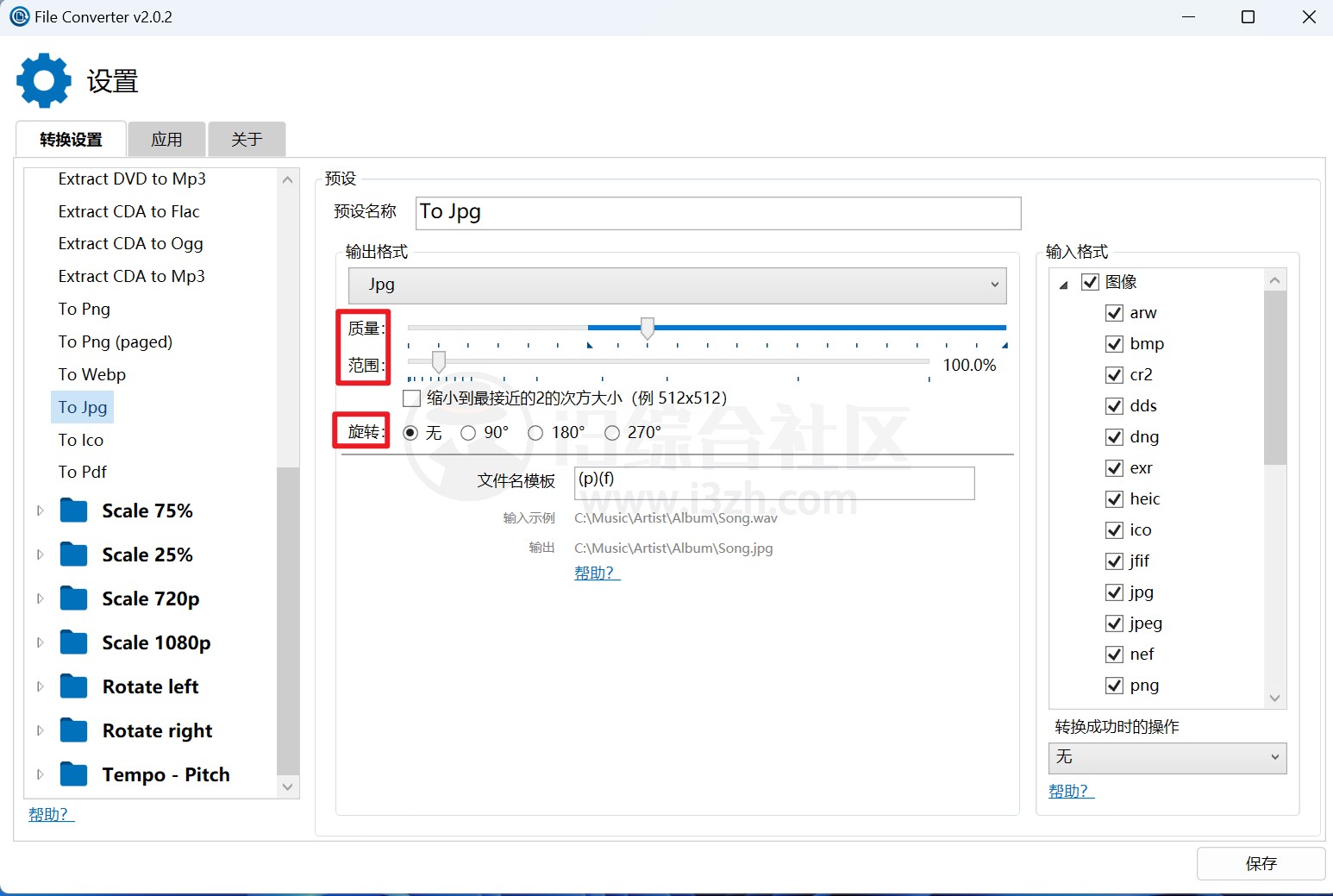The height and width of the screenshot is (896, 1333).
Task: Disable the bmp input format checkbox
Action: click(1114, 343)
